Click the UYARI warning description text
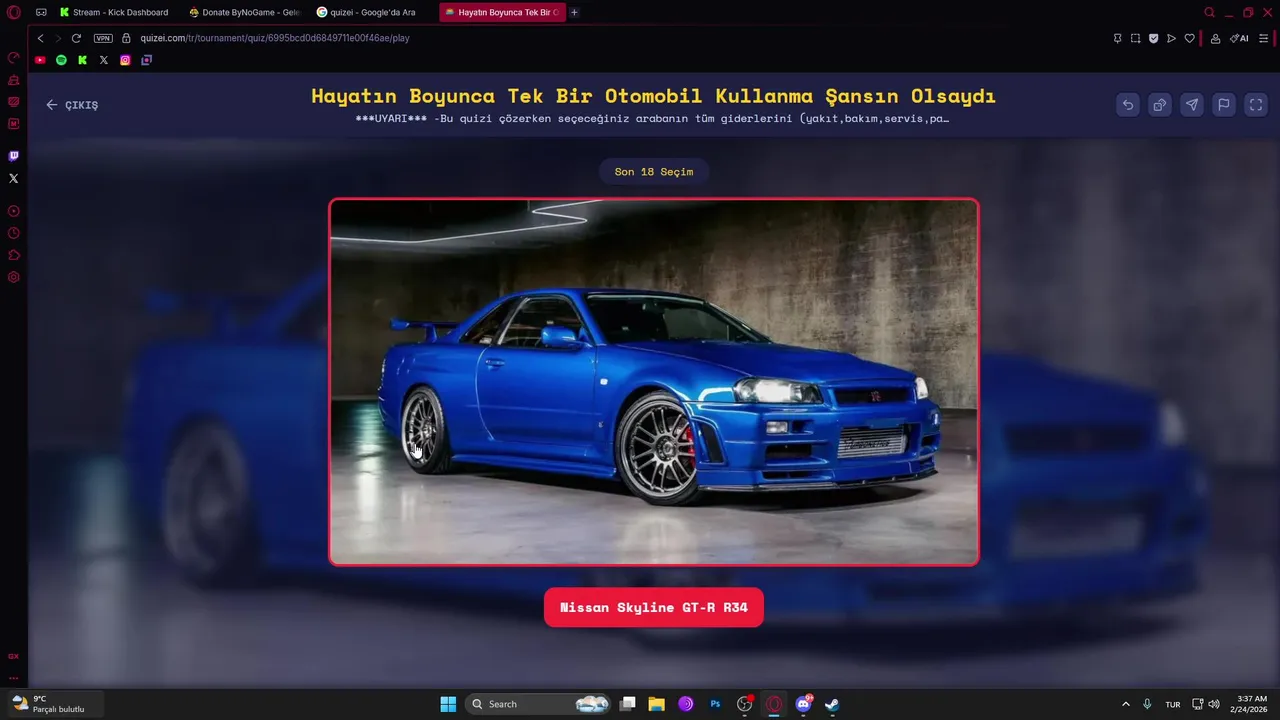This screenshot has width=1280, height=720. coord(652,118)
